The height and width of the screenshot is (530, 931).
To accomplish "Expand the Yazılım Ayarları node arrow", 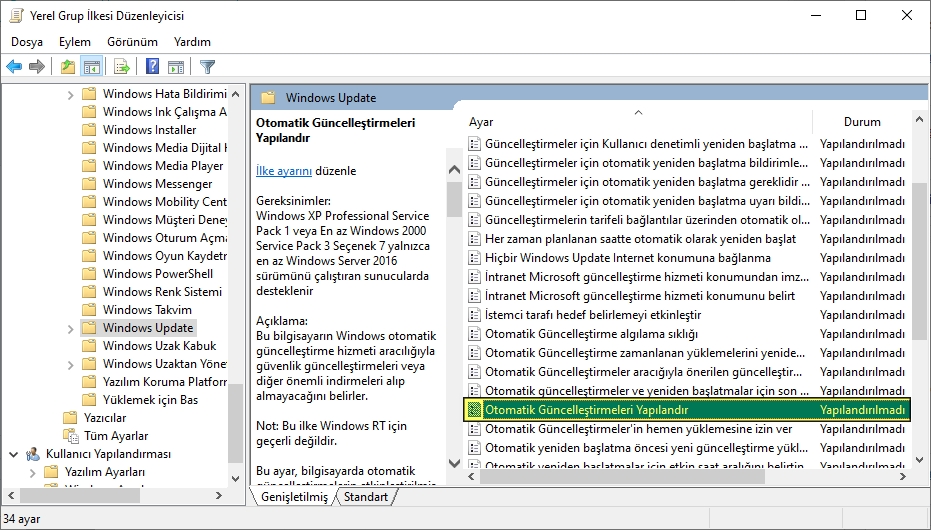I will 32,472.
